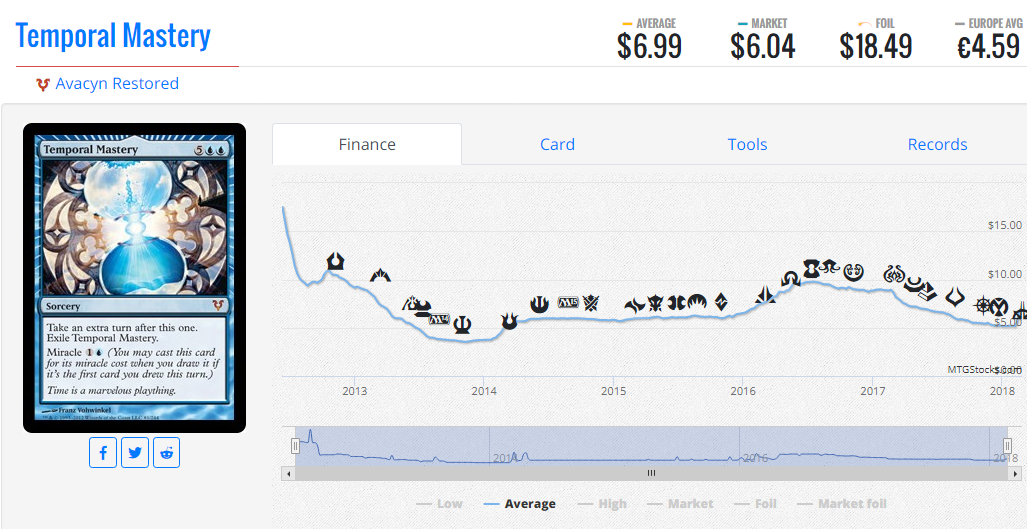Click the Battle for Zendikar marker
The image size is (1027, 529).
720,302
